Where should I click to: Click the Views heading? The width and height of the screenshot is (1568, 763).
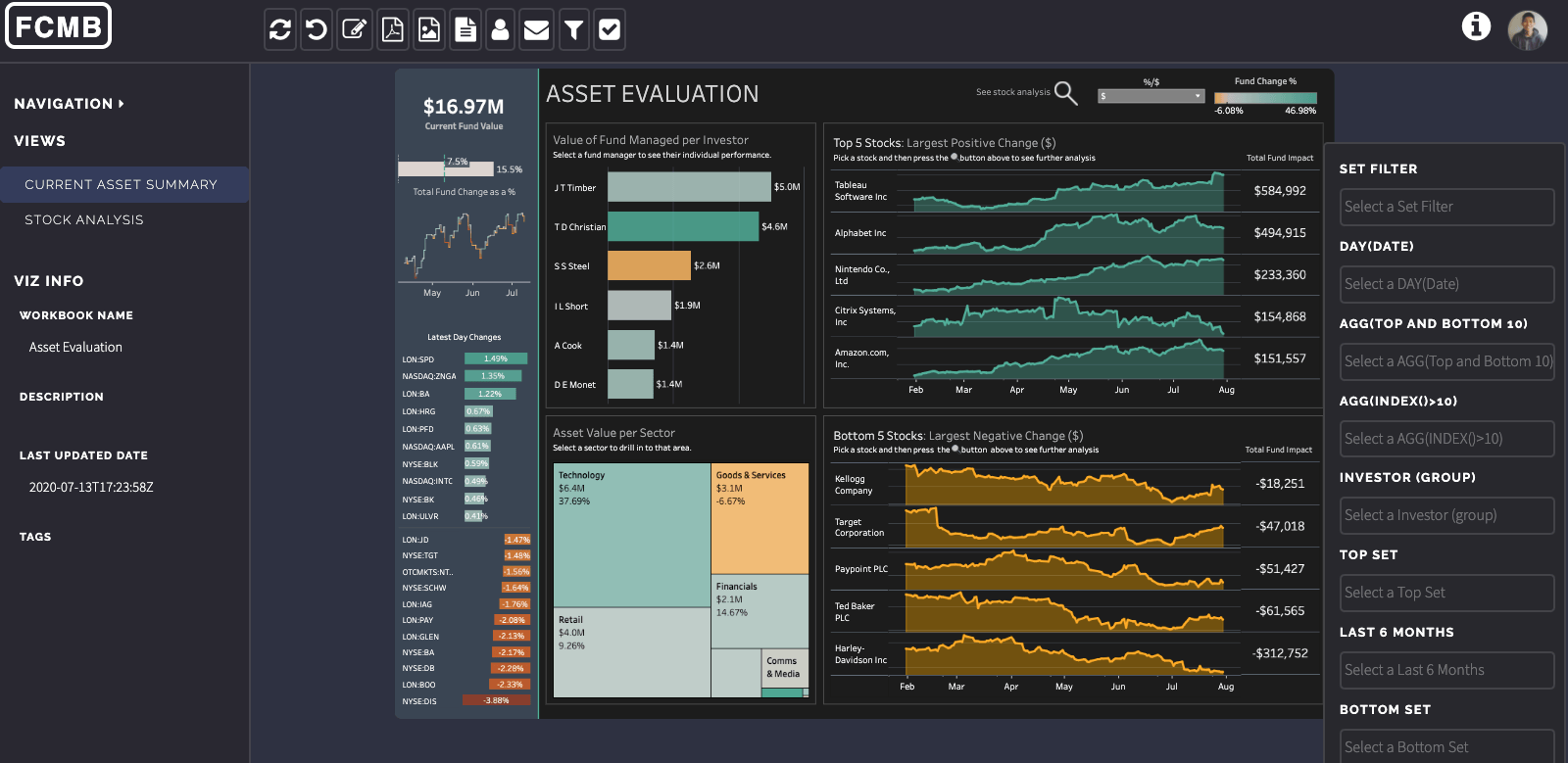pos(39,141)
